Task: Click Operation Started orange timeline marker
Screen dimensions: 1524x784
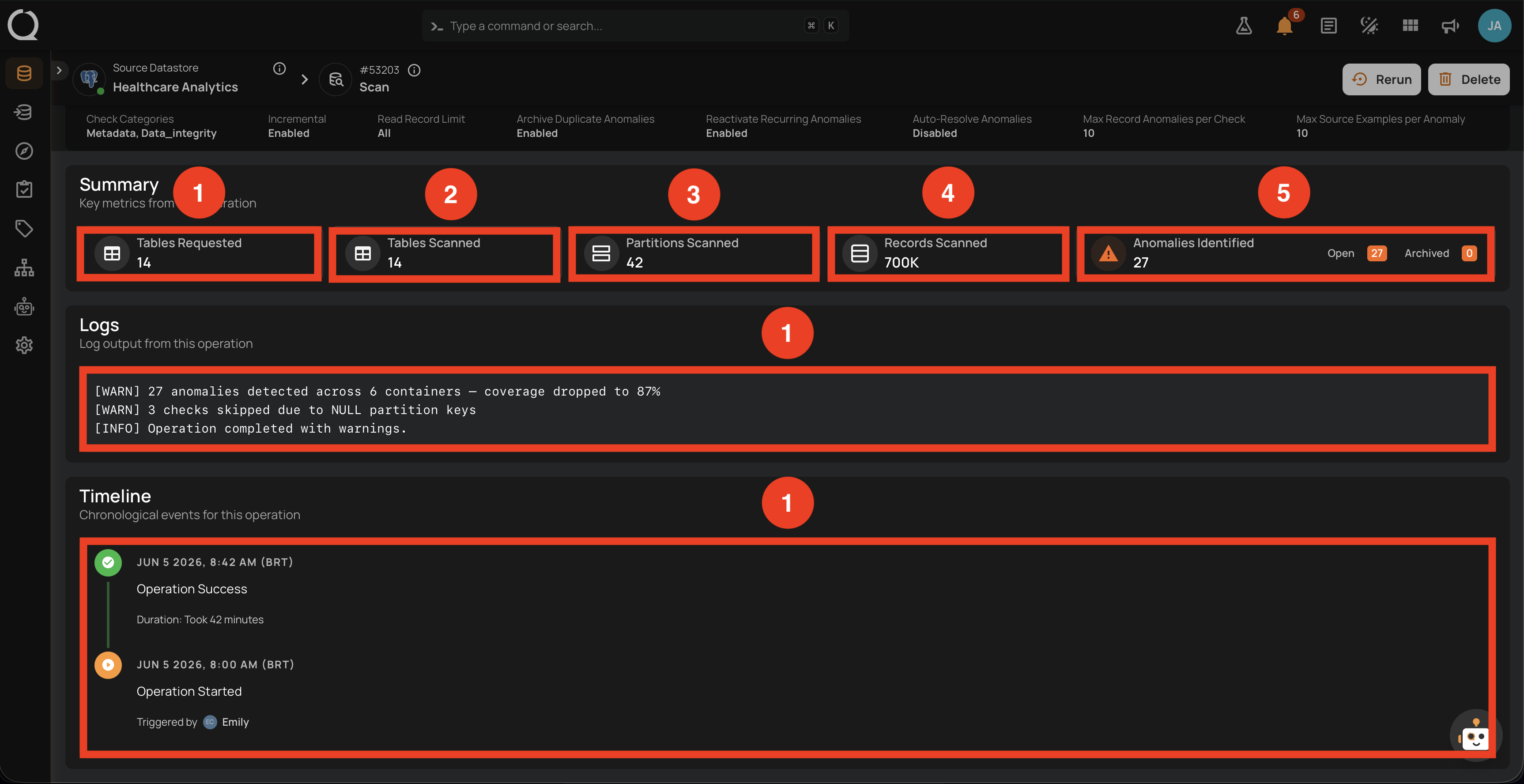Action: pos(108,665)
